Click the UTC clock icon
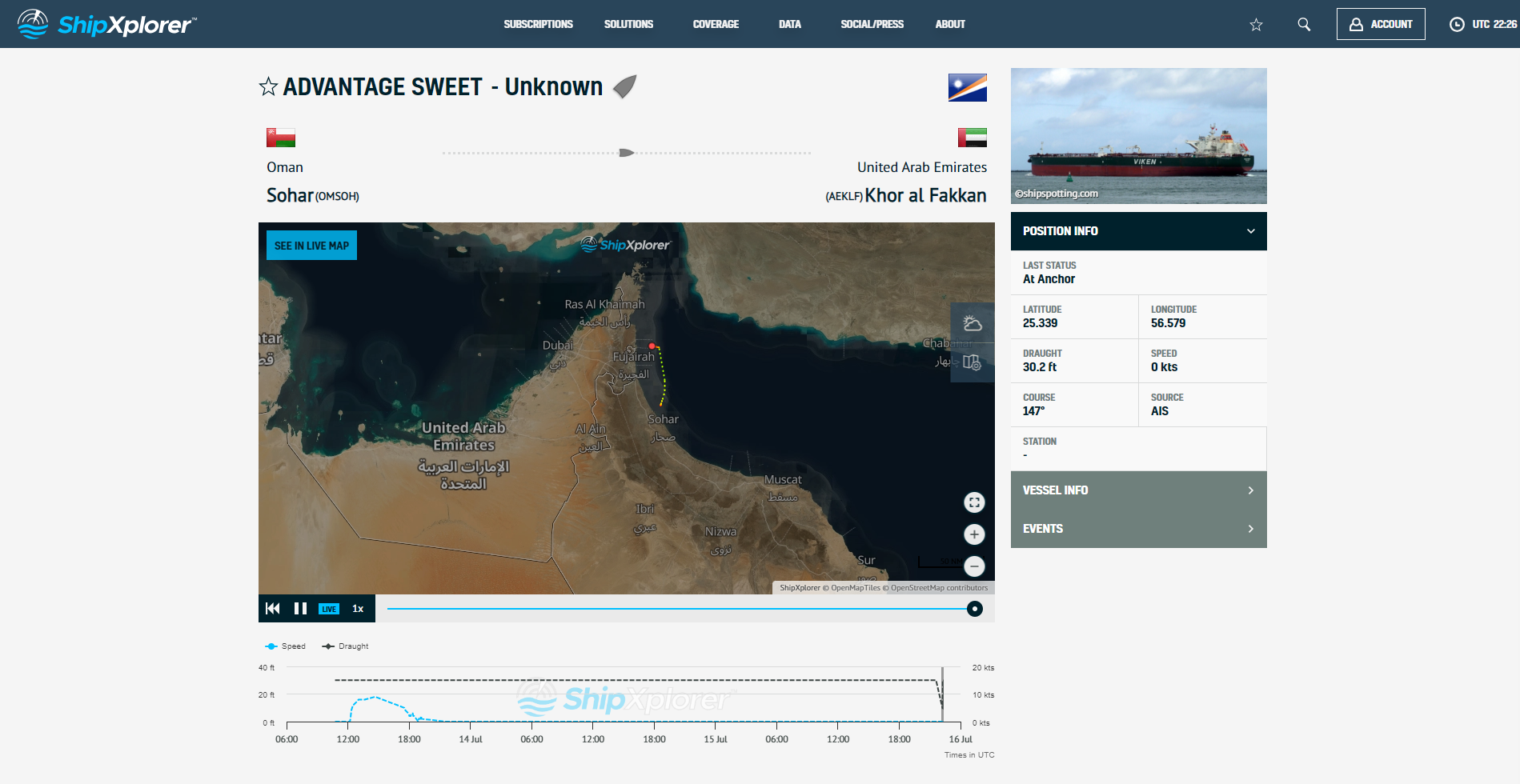Image resolution: width=1520 pixels, height=784 pixels. click(x=1457, y=24)
